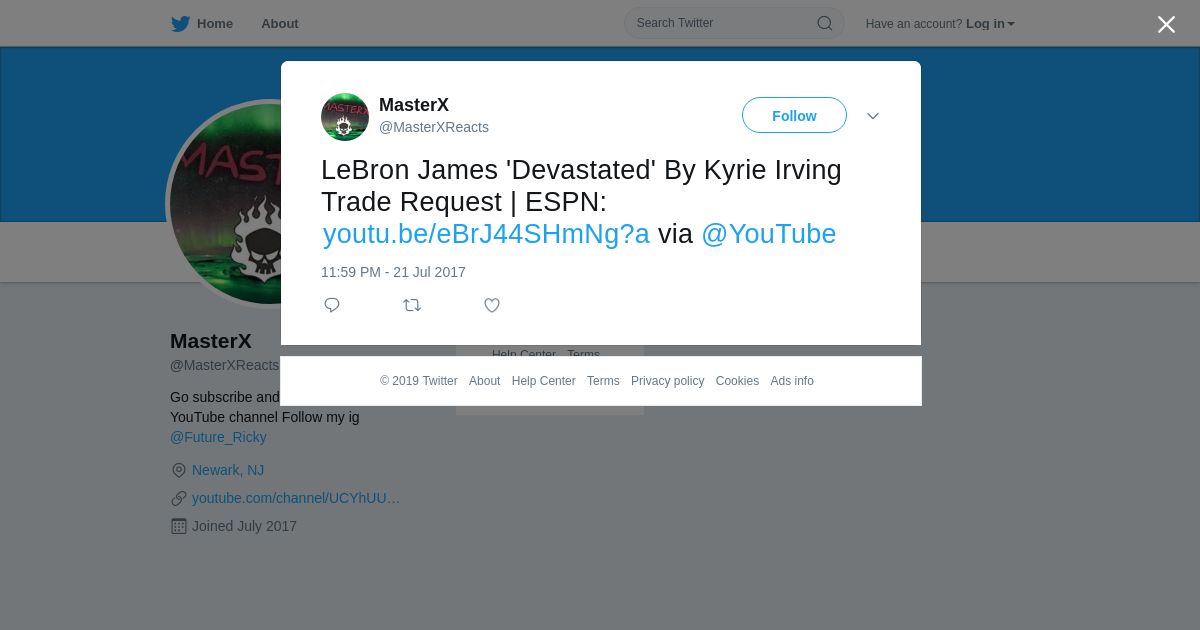Like the tweet with heart icon
This screenshot has height=630, width=1200.
pos(492,305)
